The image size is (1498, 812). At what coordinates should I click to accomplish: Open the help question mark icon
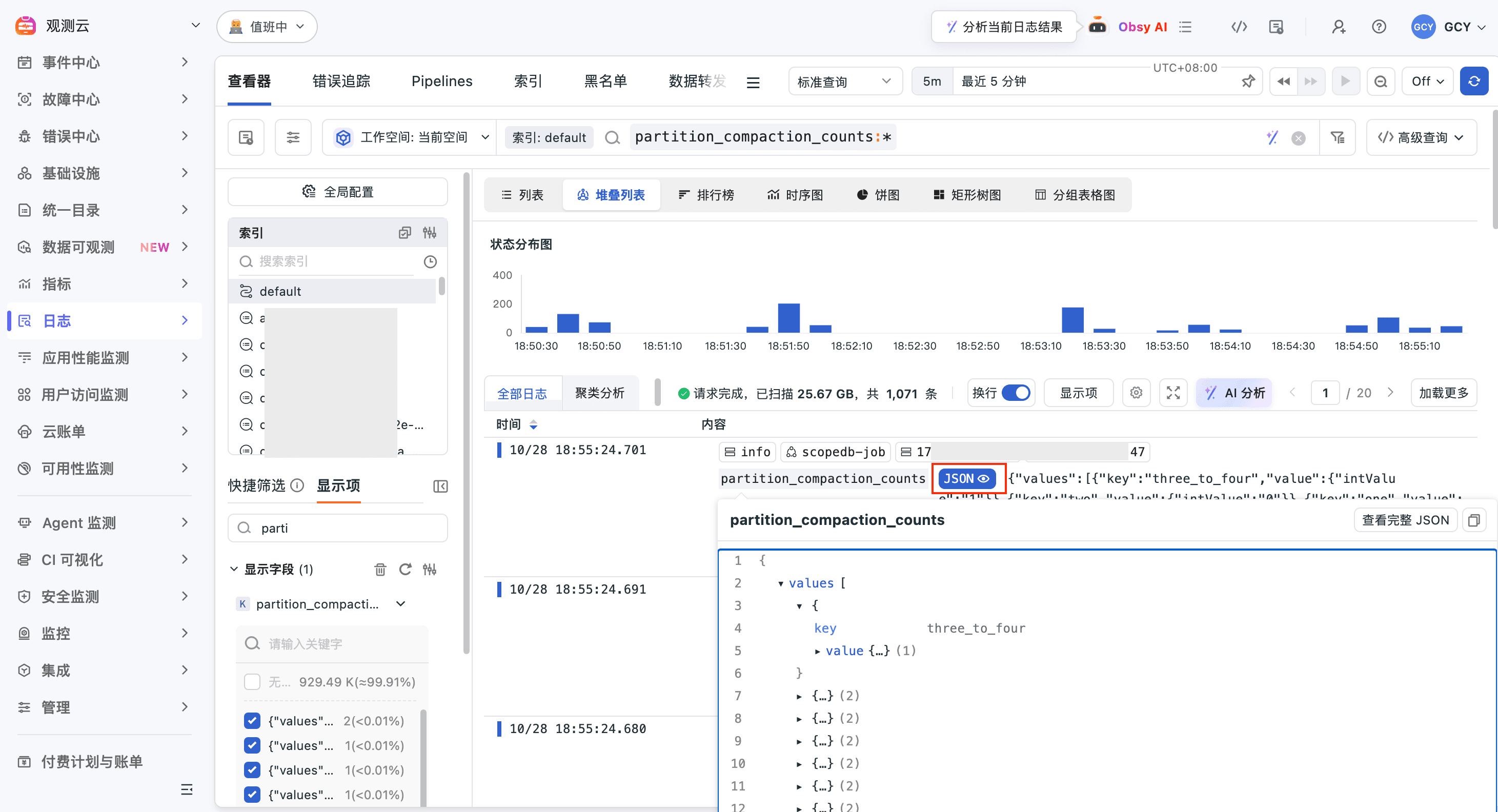(1379, 27)
